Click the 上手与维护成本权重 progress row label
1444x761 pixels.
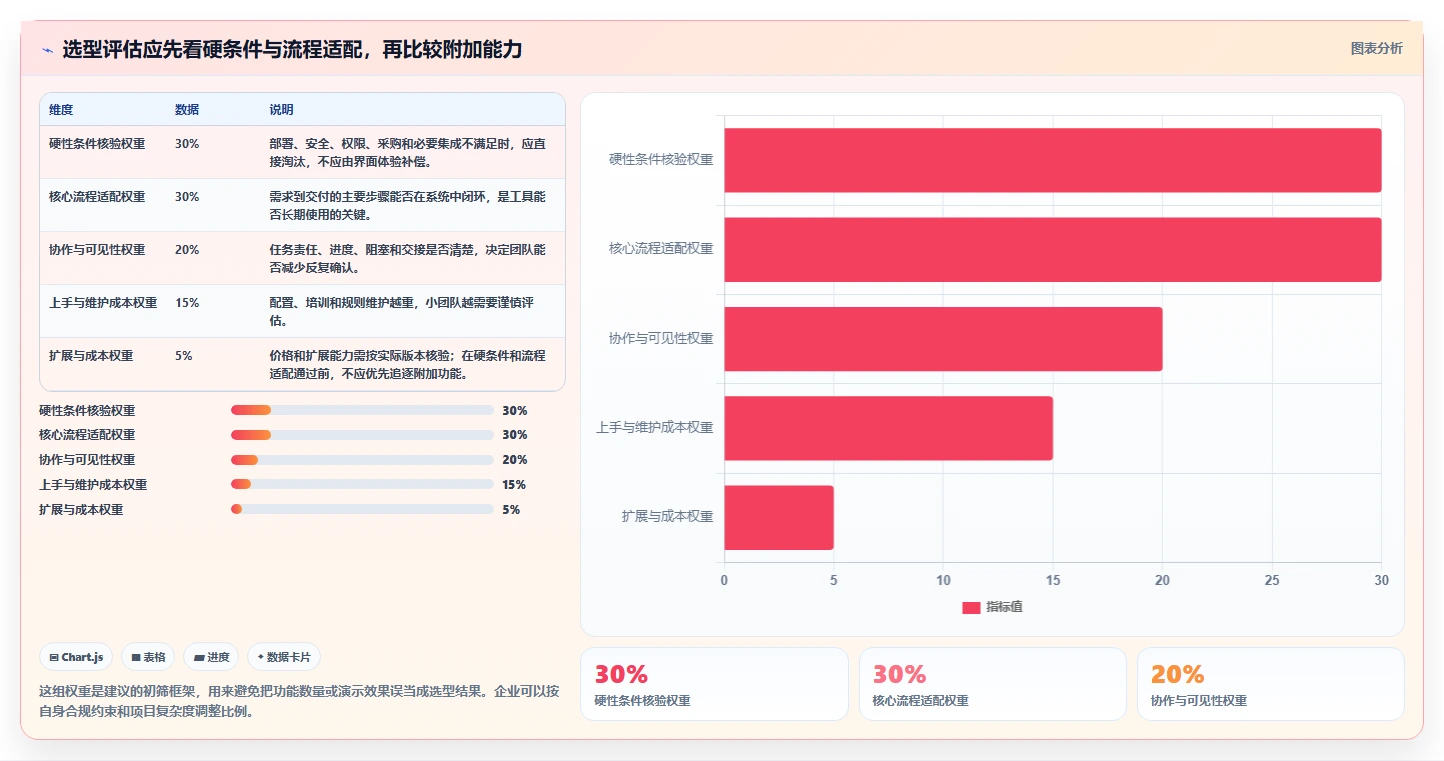[93, 485]
